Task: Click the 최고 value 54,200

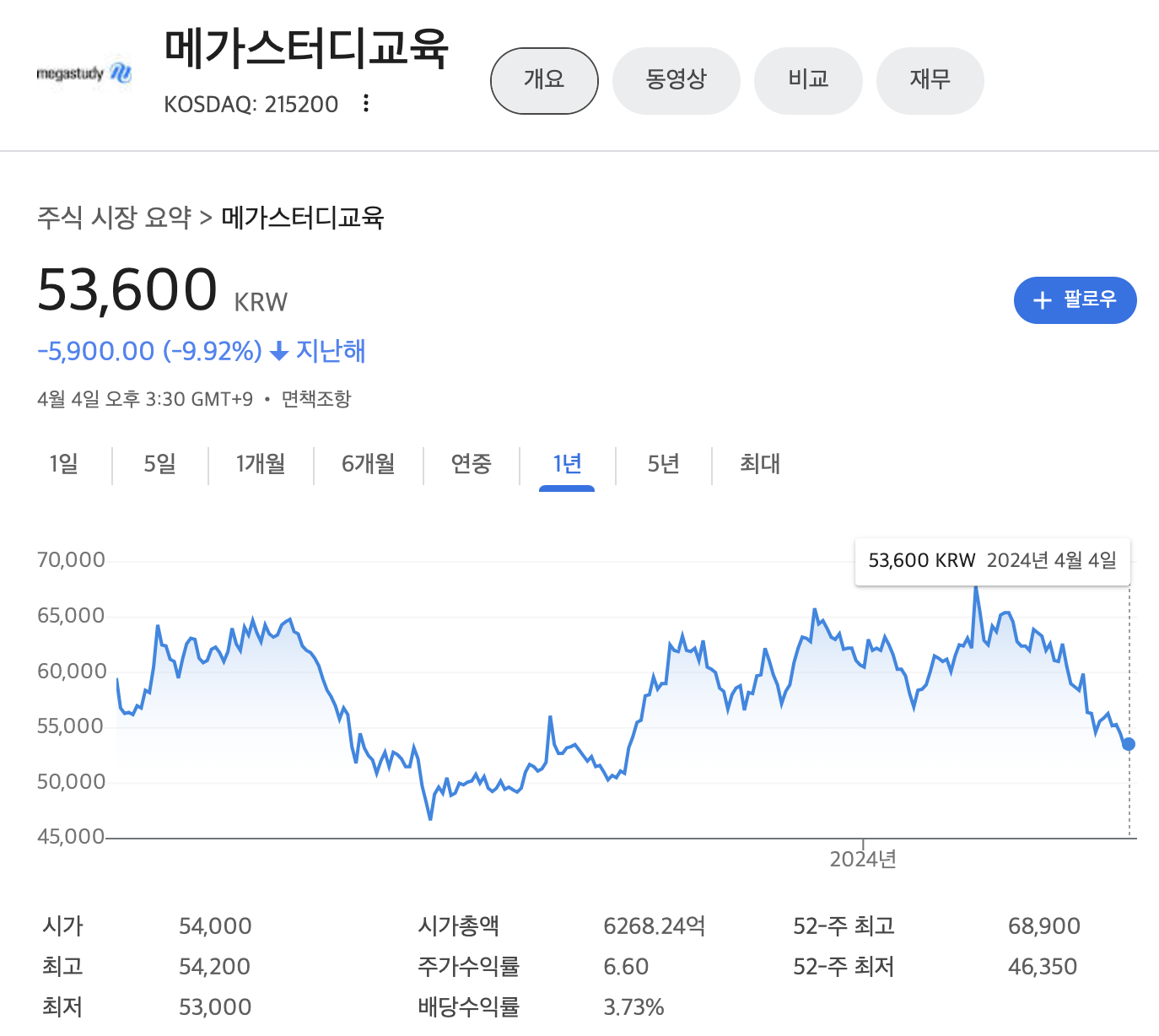Action: tap(214, 967)
